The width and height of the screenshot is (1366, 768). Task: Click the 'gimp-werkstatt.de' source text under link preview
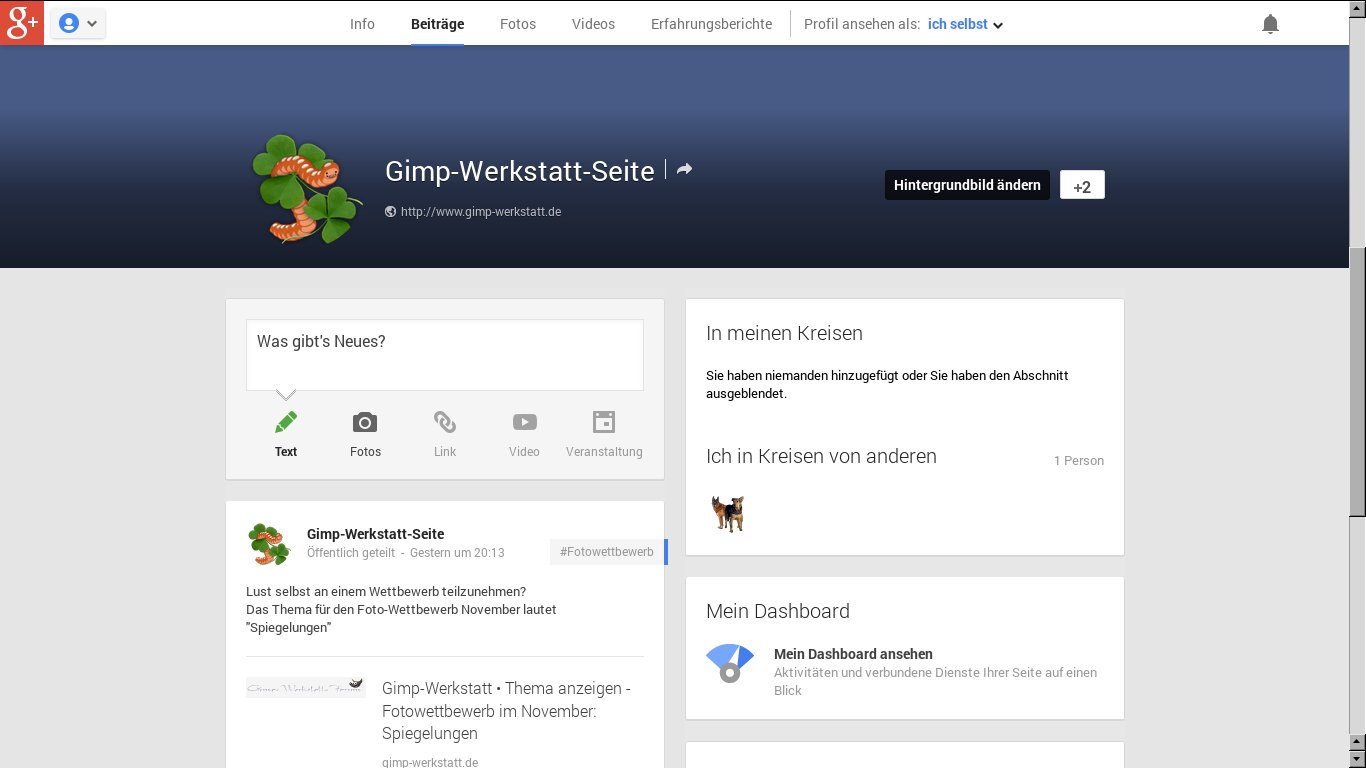[x=430, y=762]
